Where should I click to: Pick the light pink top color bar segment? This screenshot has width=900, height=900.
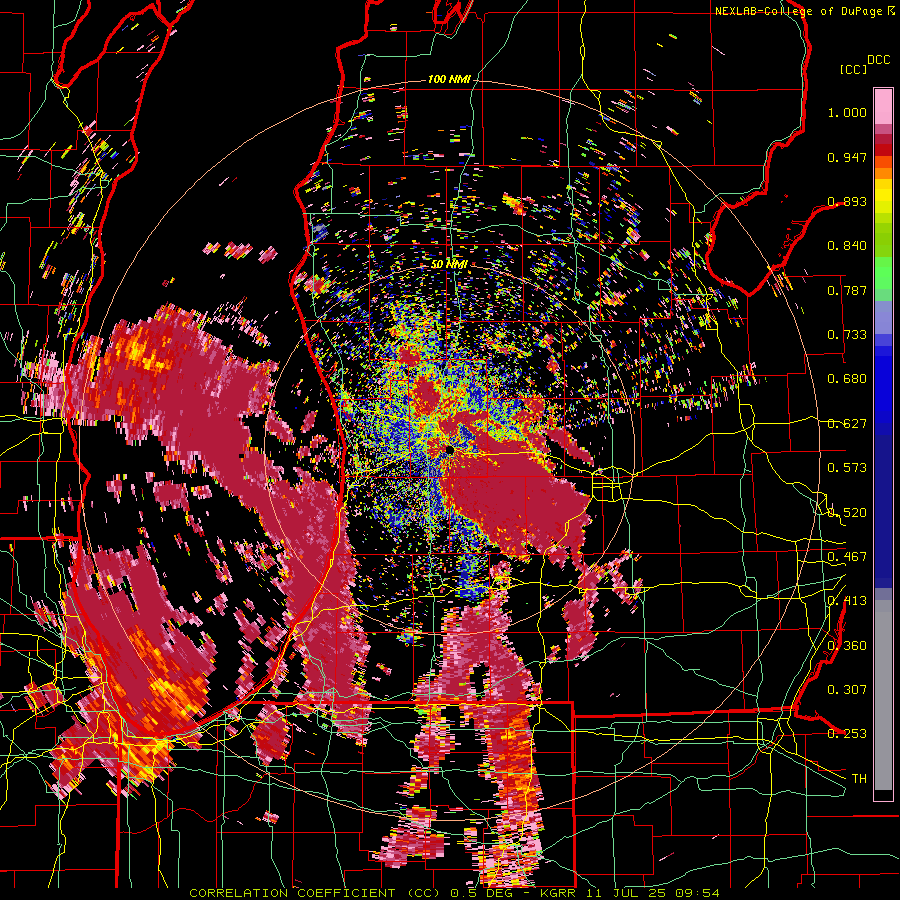[883, 106]
